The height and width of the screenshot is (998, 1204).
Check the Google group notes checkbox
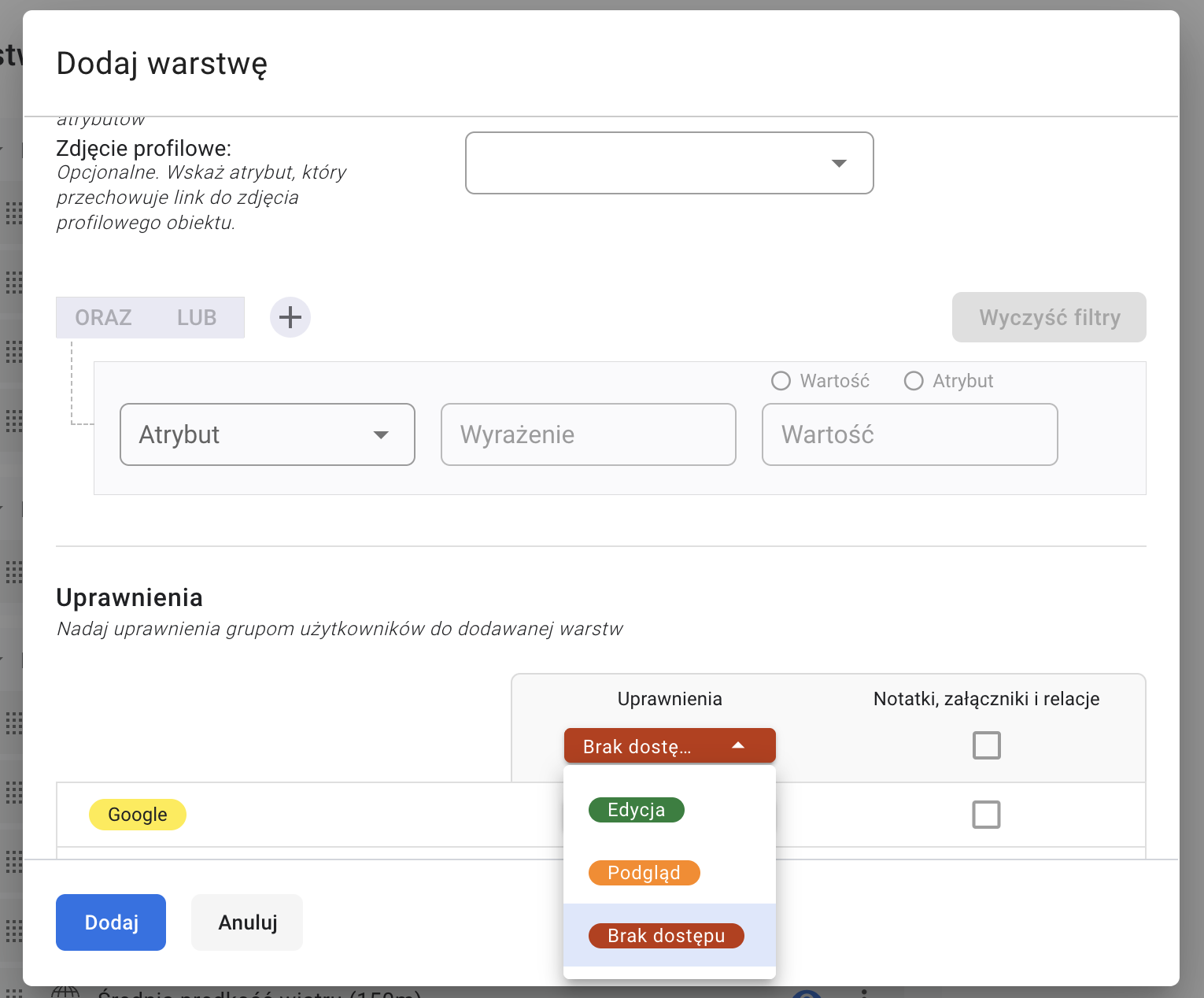[x=986, y=815]
